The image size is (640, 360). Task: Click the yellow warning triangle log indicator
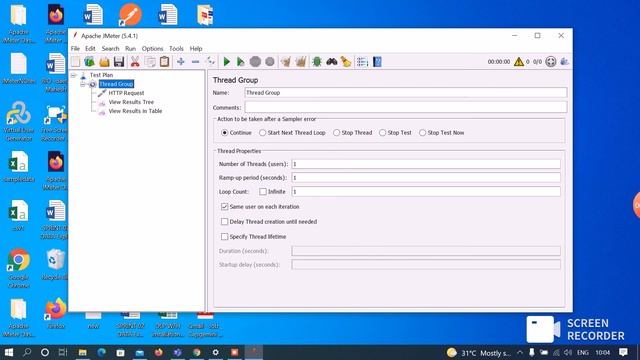click(519, 62)
